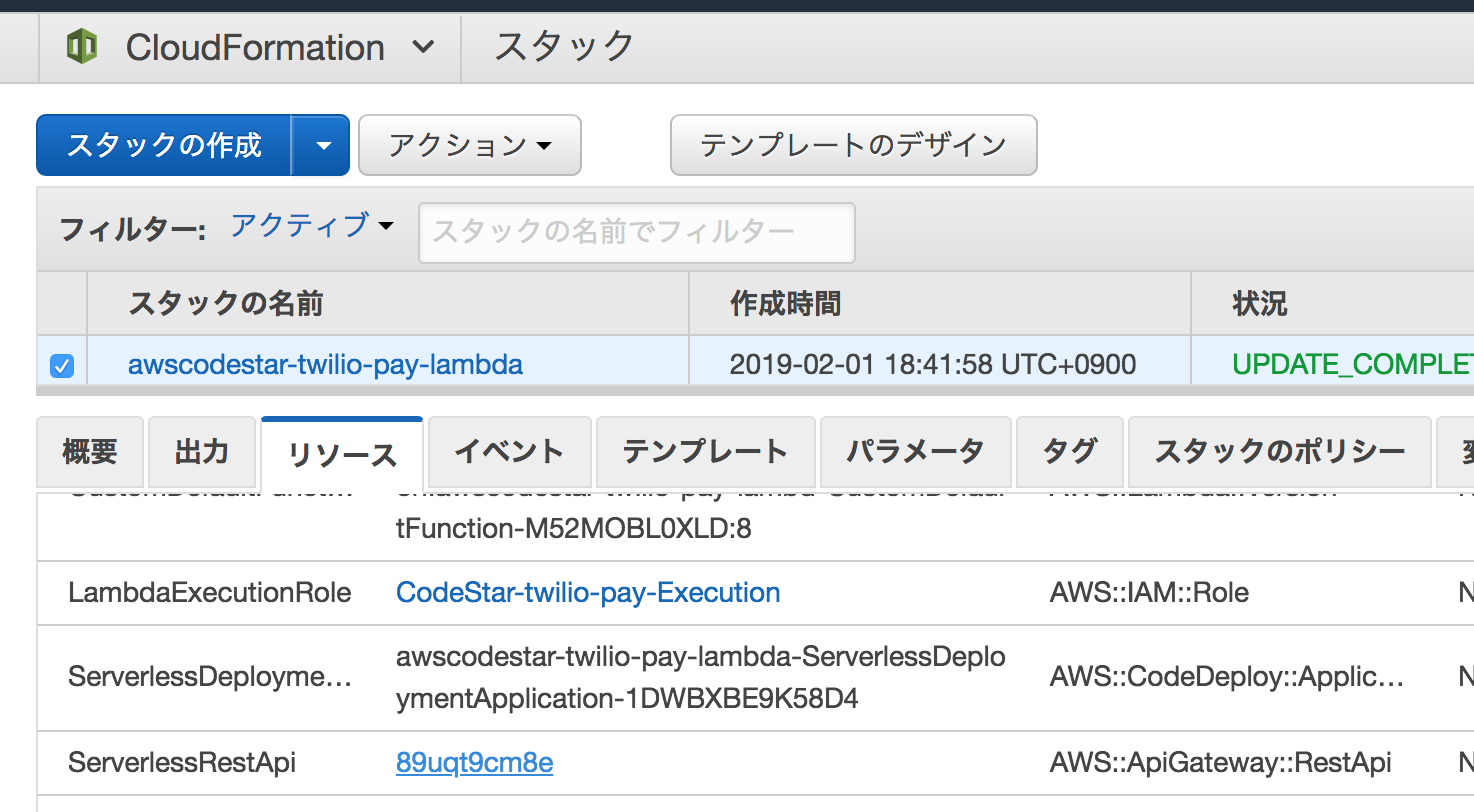This screenshot has height=812, width=1474.
Task: Click the ServerlessRestApi logical ID cell
Action: pos(182,763)
